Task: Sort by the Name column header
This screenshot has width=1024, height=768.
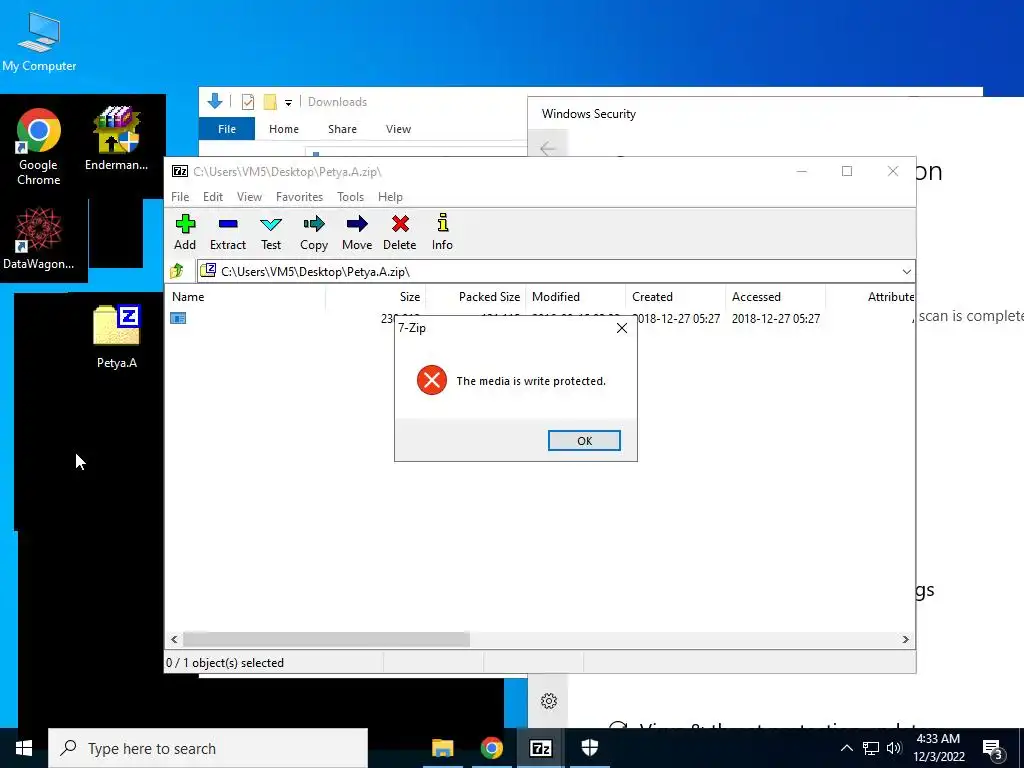Action: 245,296
